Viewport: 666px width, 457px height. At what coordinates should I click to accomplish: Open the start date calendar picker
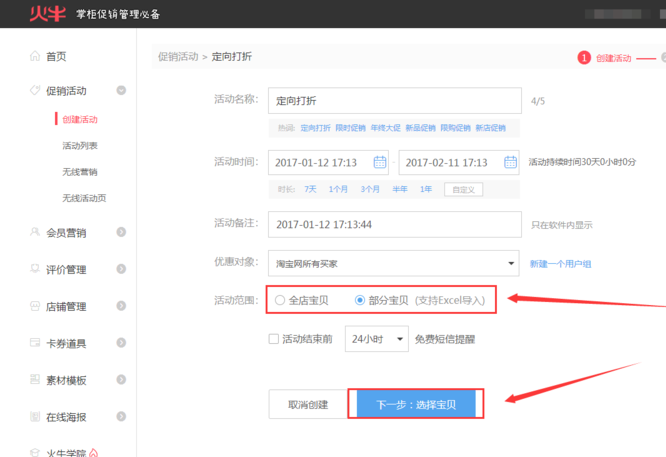coord(380,162)
